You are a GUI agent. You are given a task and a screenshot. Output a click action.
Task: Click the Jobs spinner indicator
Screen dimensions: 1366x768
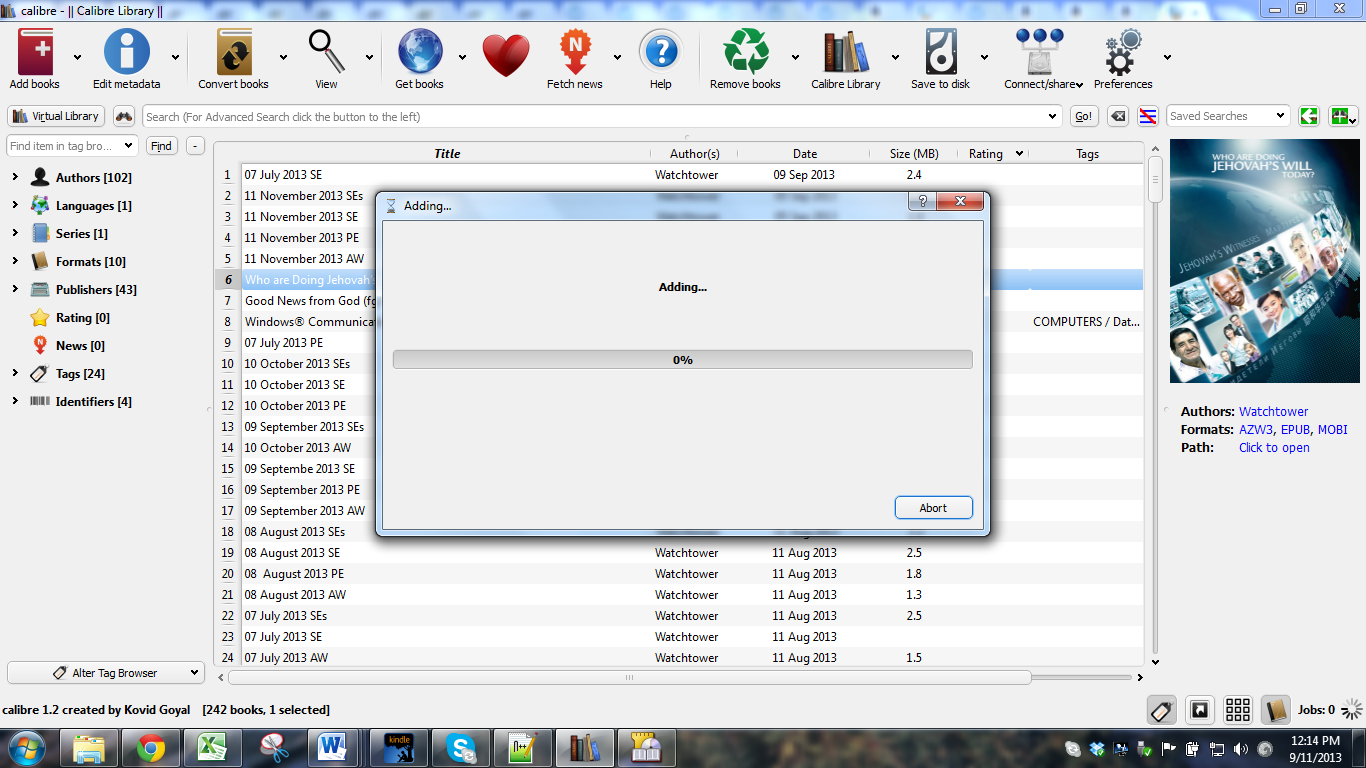1352,710
